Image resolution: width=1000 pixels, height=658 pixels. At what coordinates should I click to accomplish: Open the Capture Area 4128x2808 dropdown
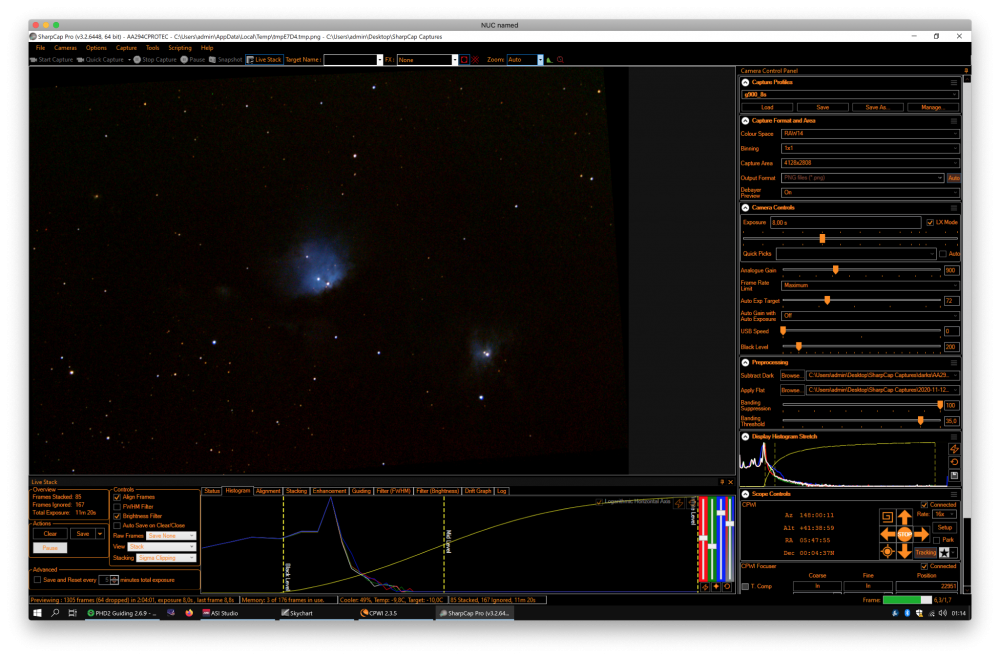pyautogui.click(x=870, y=163)
